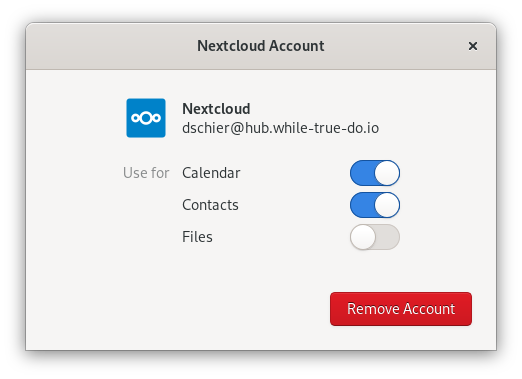Click the blue track of the Calendar switch
Screen dimensions: 522x379
362,173
